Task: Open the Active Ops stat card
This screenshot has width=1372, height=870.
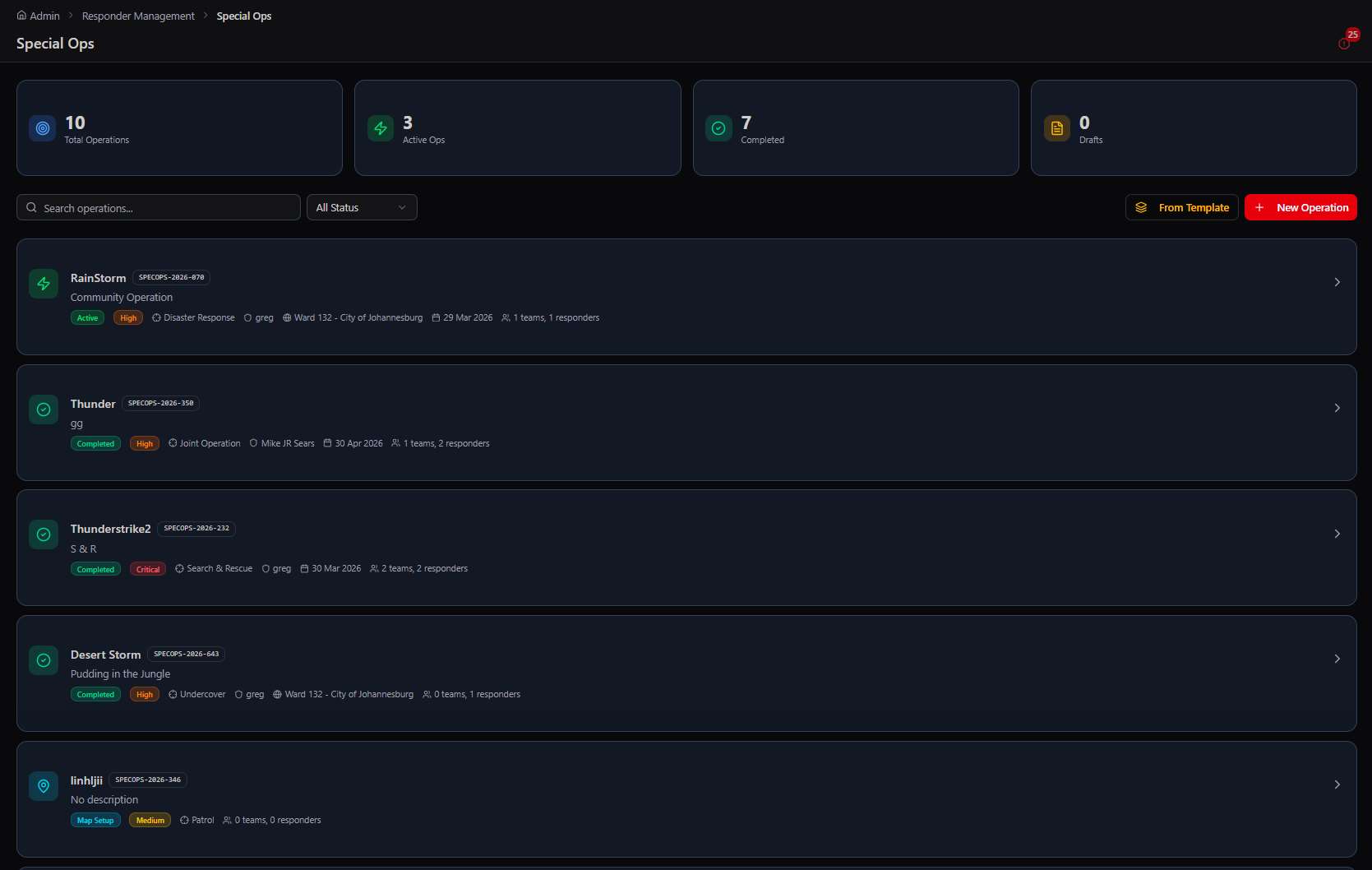Action: click(x=518, y=127)
